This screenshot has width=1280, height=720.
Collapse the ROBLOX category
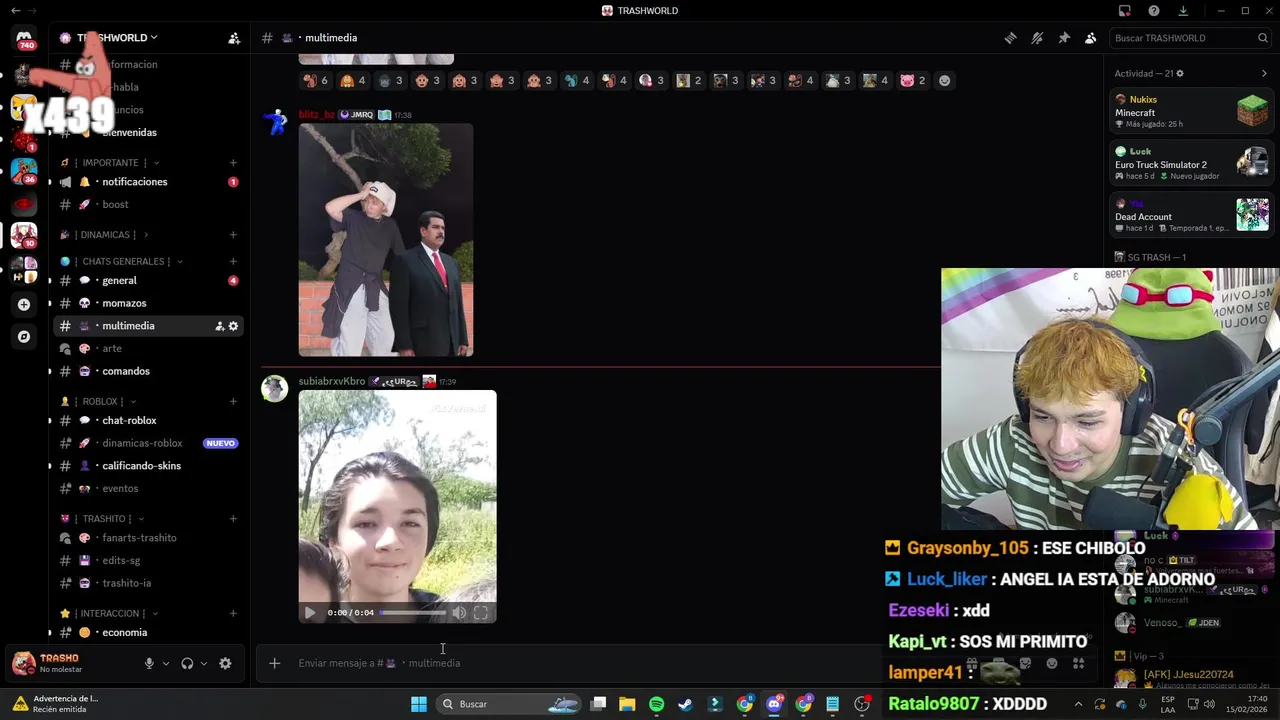98,402
